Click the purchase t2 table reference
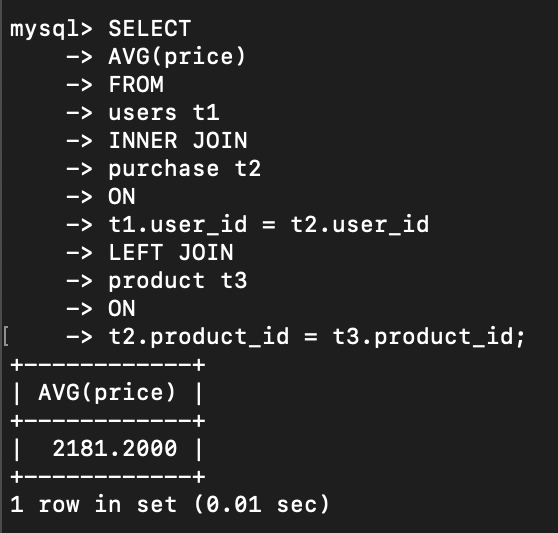The width and height of the screenshot is (558, 533). tap(184, 169)
